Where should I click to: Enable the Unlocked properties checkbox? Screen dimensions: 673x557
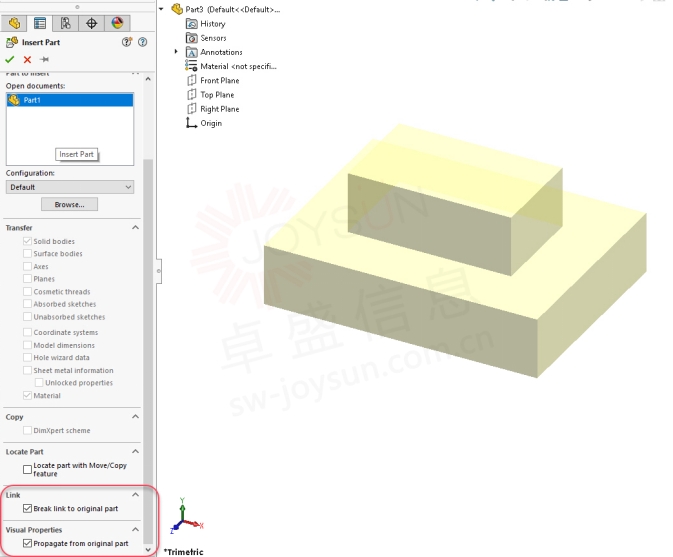pyautogui.click(x=39, y=383)
